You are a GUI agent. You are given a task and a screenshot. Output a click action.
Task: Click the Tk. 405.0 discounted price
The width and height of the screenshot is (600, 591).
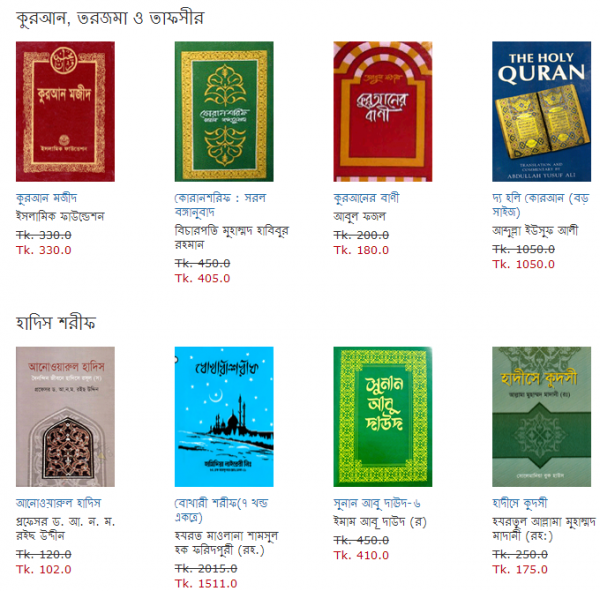click(x=202, y=278)
